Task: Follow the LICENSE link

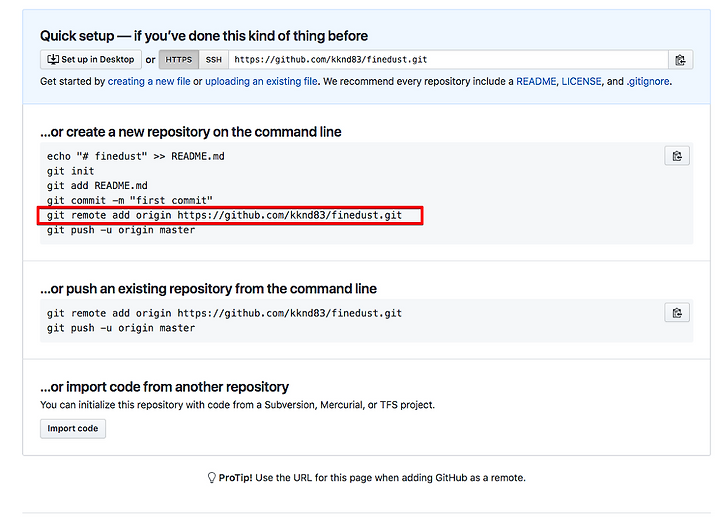Action: tap(581, 81)
